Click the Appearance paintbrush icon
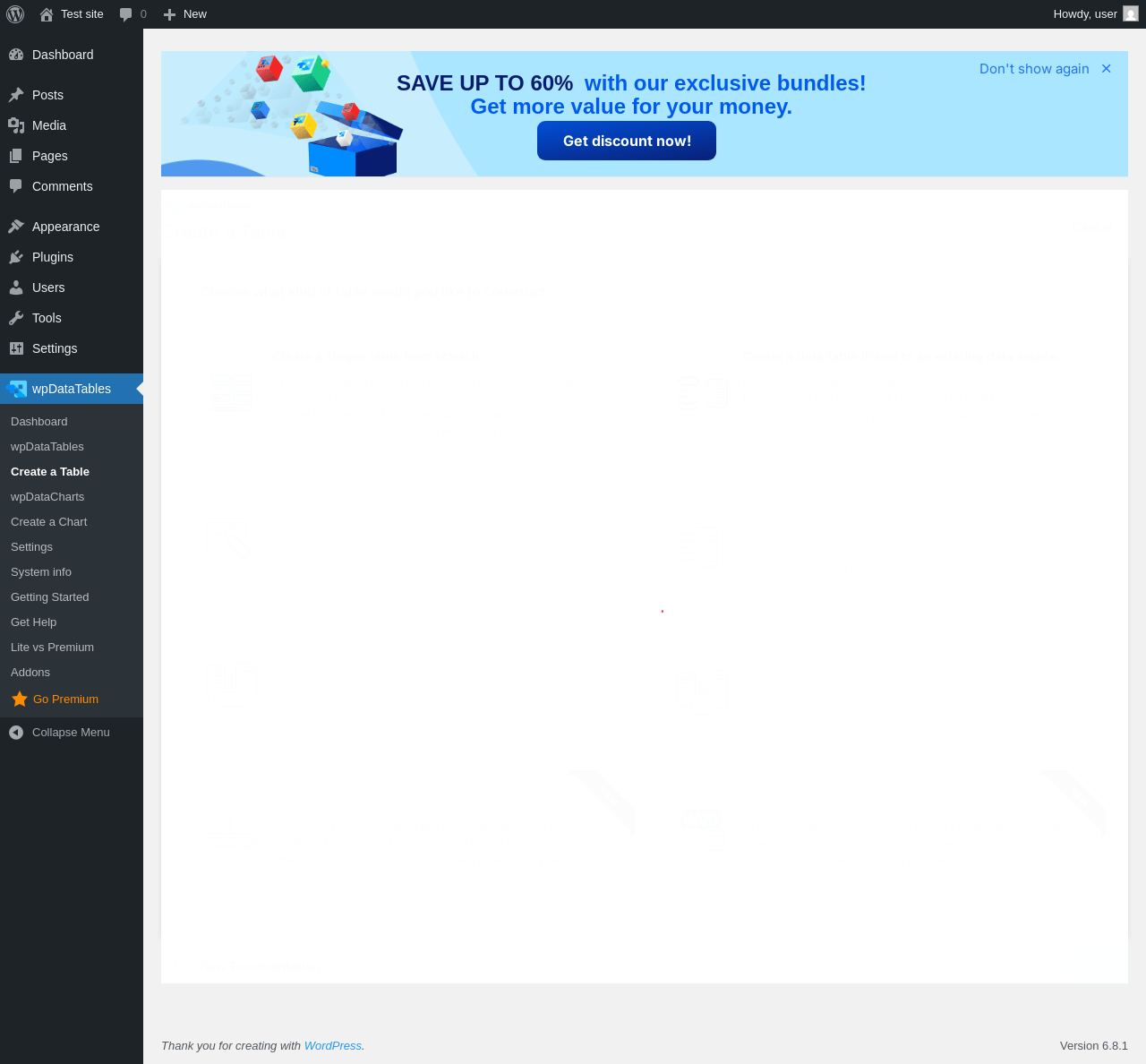The height and width of the screenshot is (1064, 1146). (x=16, y=227)
